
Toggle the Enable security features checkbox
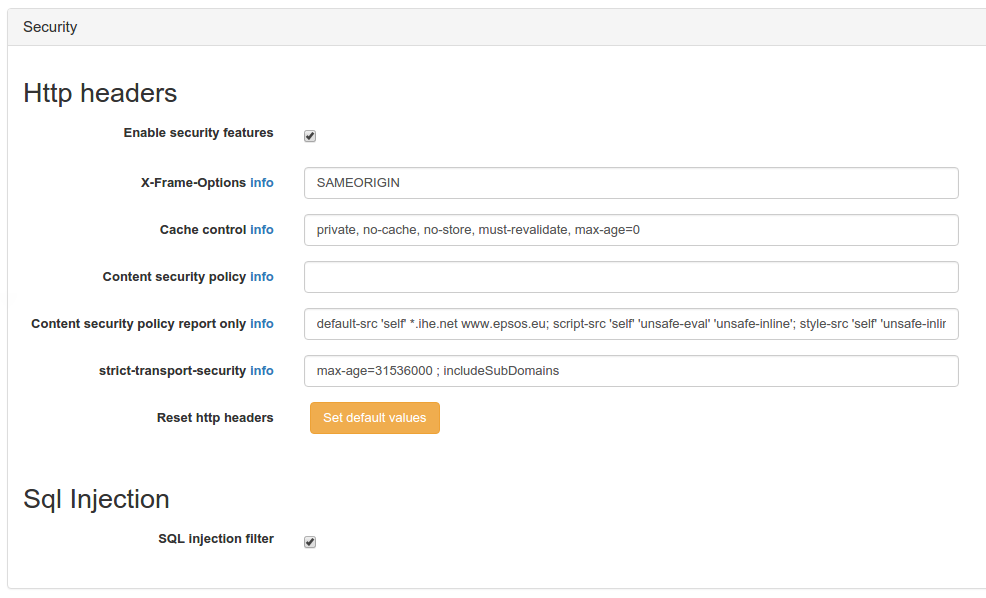pos(310,136)
